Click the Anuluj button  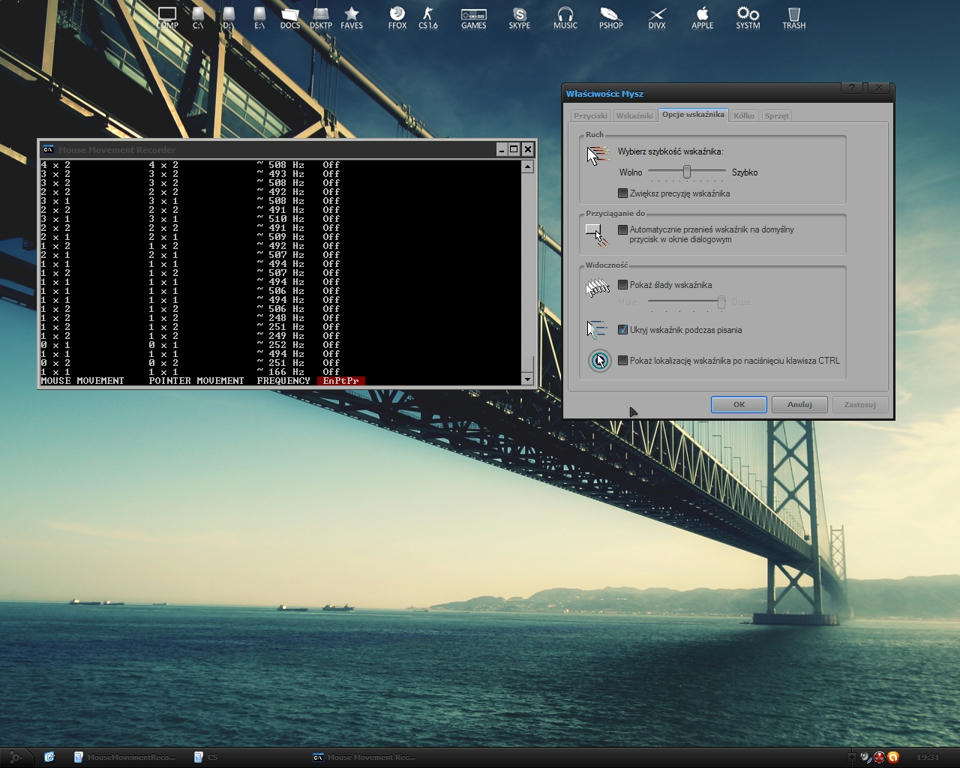[x=800, y=404]
